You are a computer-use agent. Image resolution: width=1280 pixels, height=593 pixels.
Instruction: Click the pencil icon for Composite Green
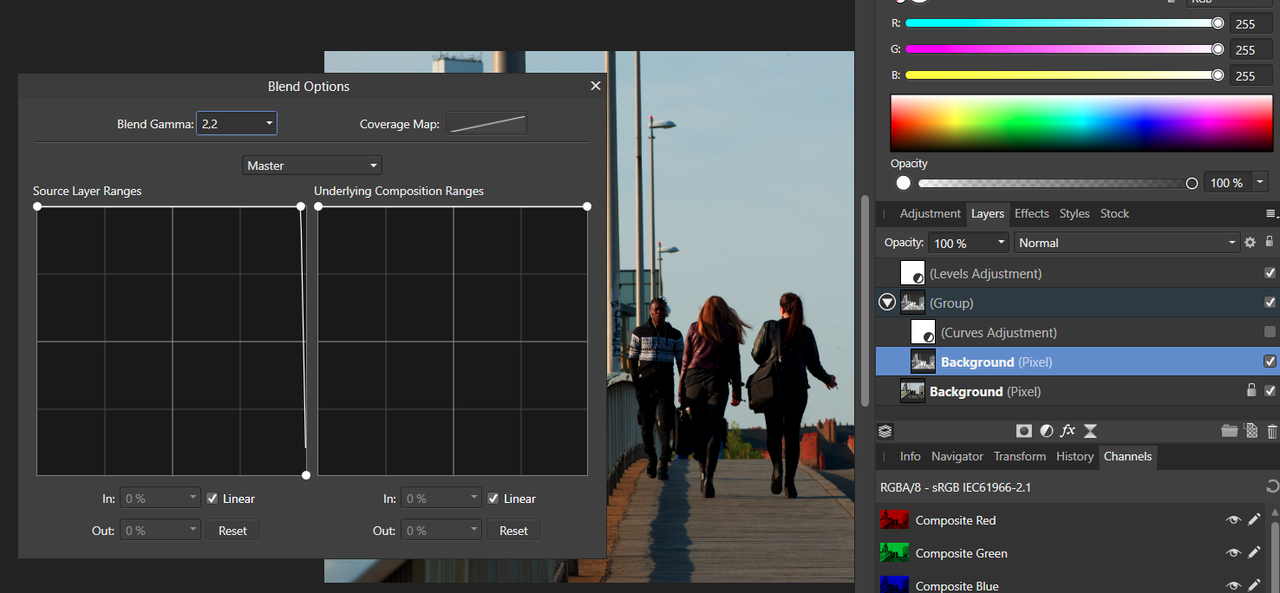click(x=1254, y=553)
